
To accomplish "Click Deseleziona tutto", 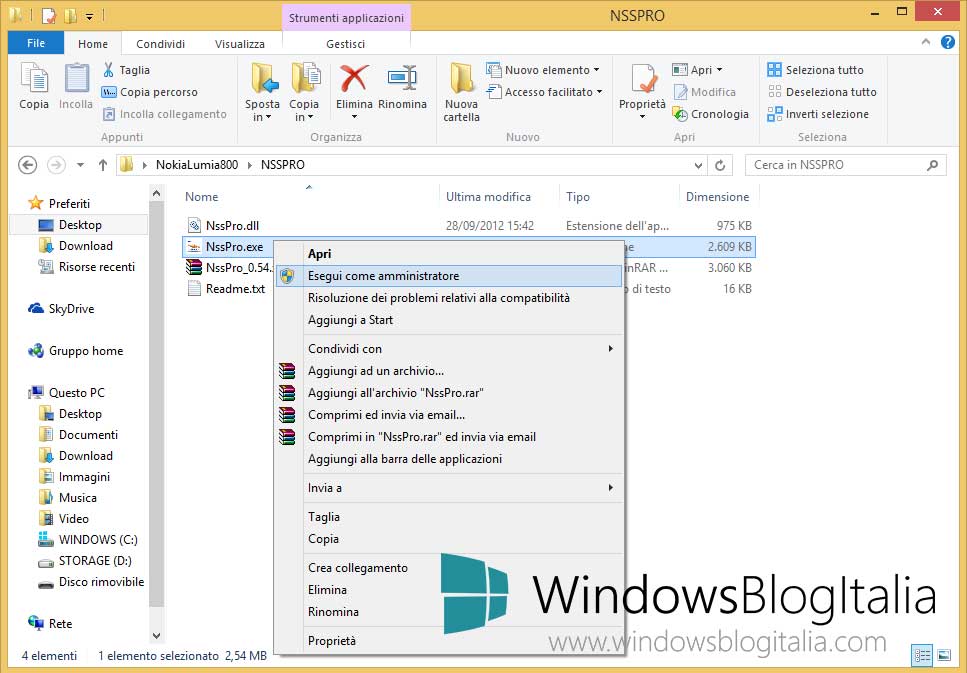I will click(x=822, y=92).
